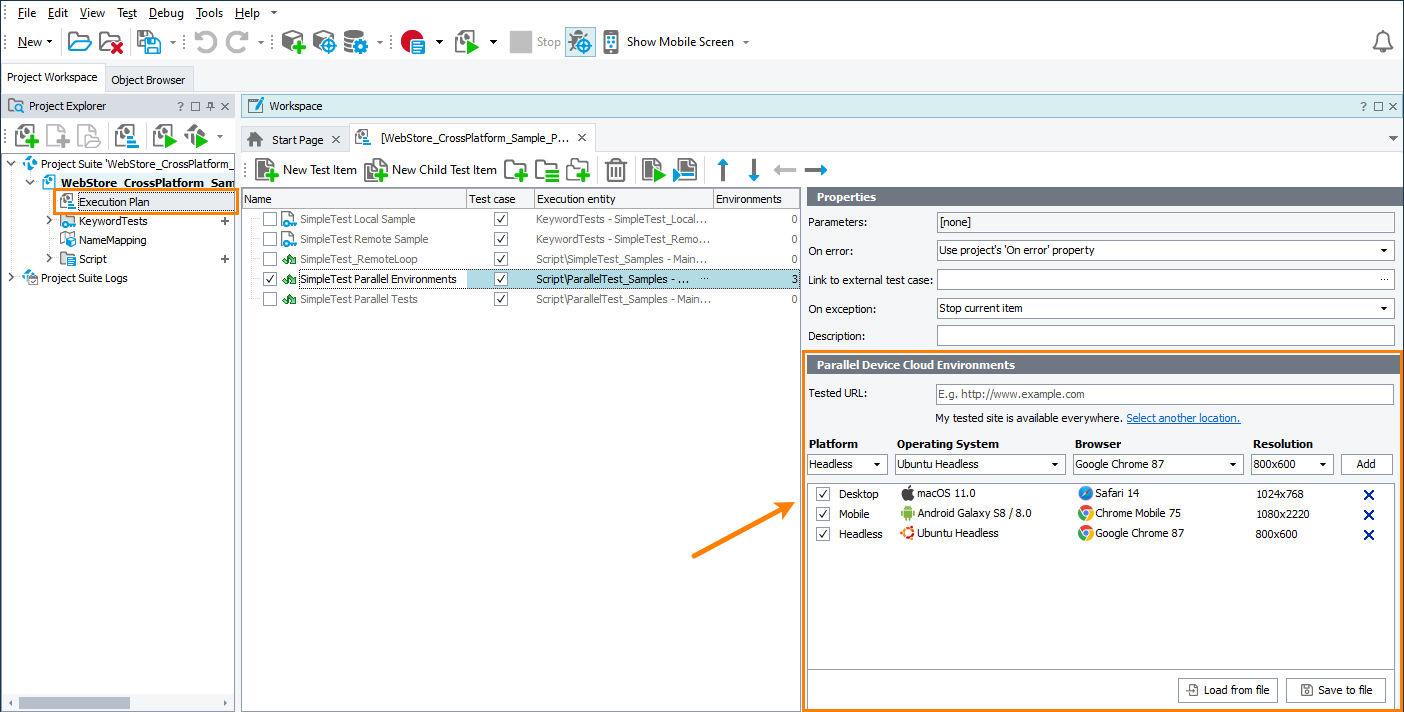Image resolution: width=1404 pixels, height=712 pixels.
Task: Delete selected execution plan item via trash icon
Action: pyautogui.click(x=616, y=170)
